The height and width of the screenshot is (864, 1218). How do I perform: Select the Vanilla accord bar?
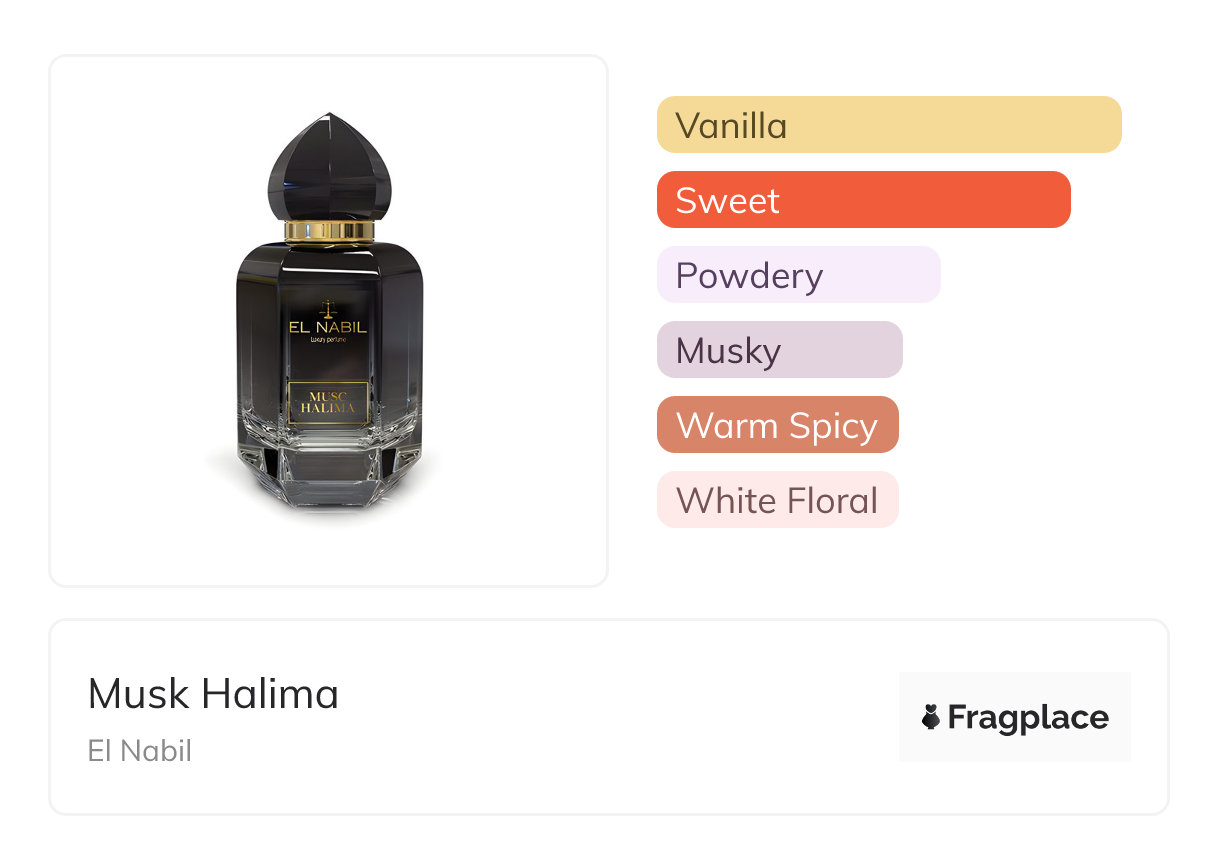click(x=889, y=125)
